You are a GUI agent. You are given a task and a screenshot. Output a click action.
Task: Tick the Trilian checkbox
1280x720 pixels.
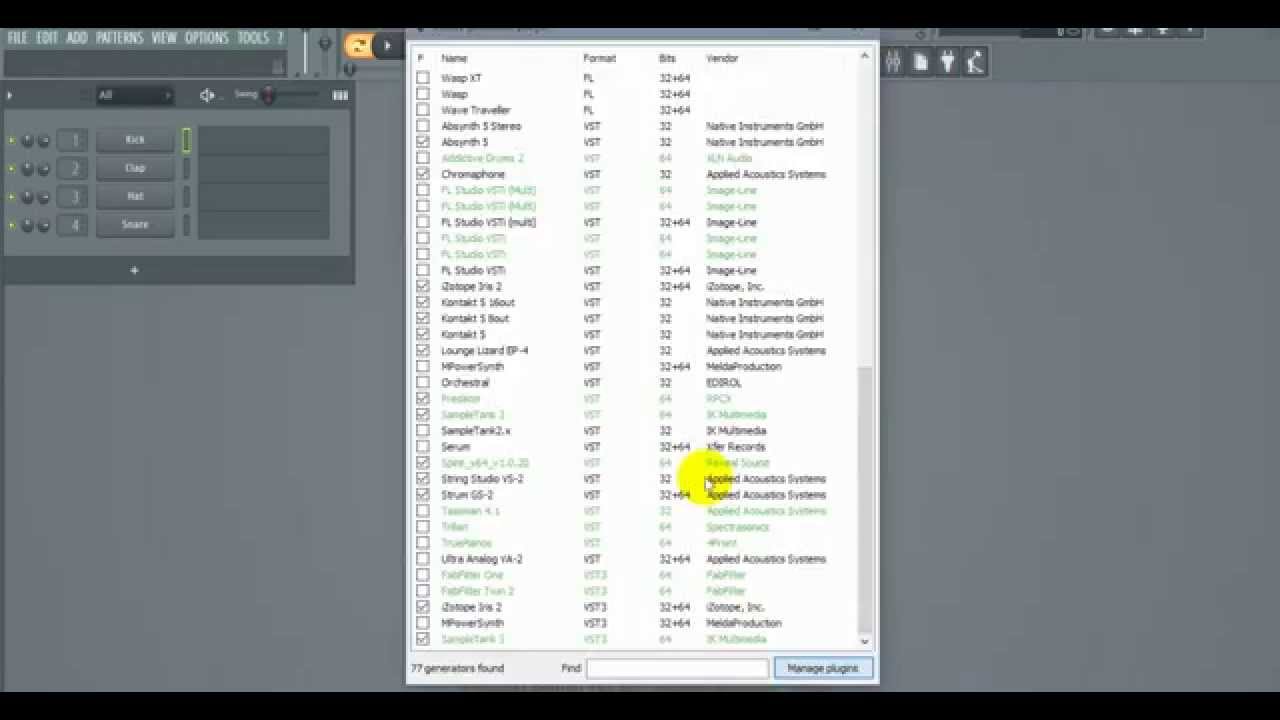click(x=423, y=527)
